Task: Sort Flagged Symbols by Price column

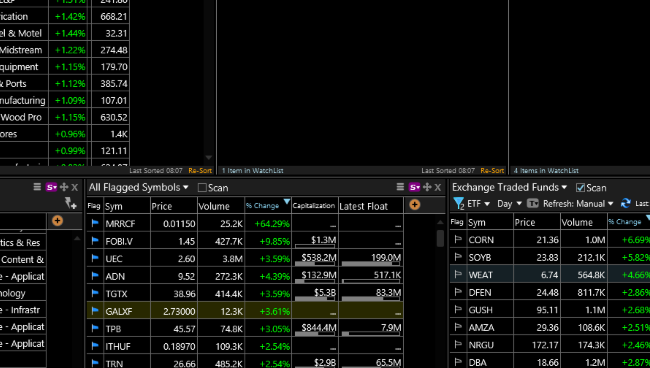Action: (174, 206)
